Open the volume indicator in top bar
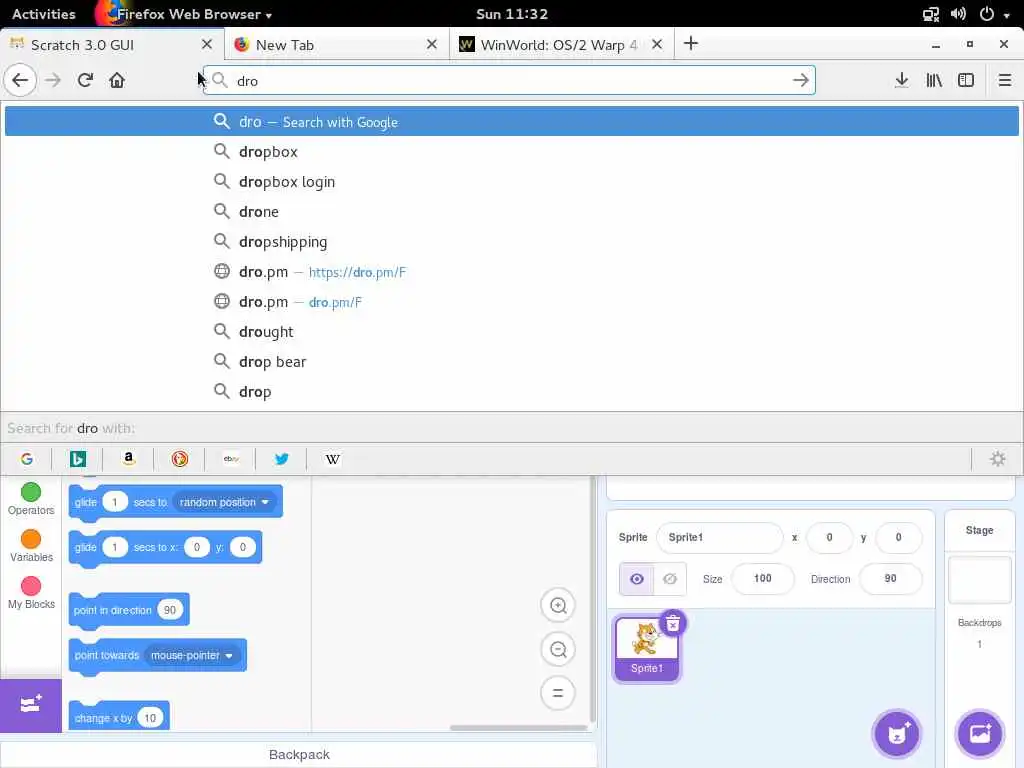Viewport: 1024px width, 768px height. click(959, 14)
